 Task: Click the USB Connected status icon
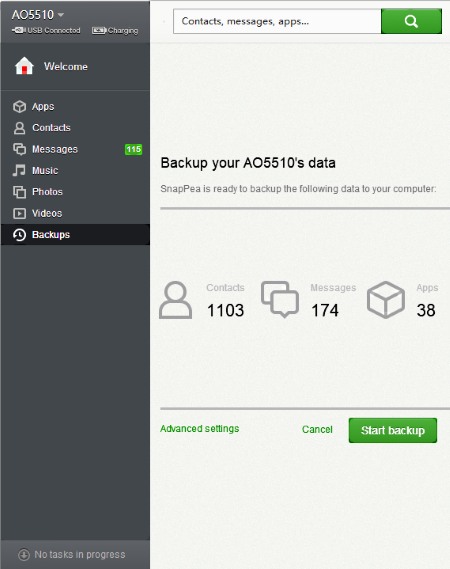point(19,30)
